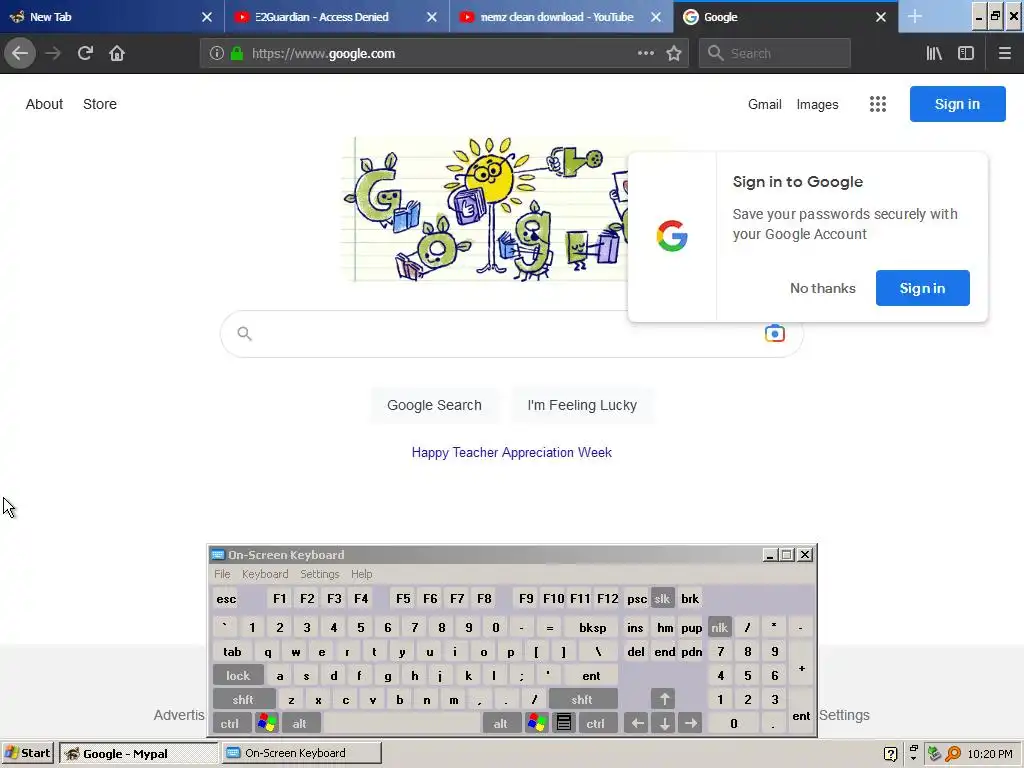
Task: Open the About link
Action: (44, 104)
